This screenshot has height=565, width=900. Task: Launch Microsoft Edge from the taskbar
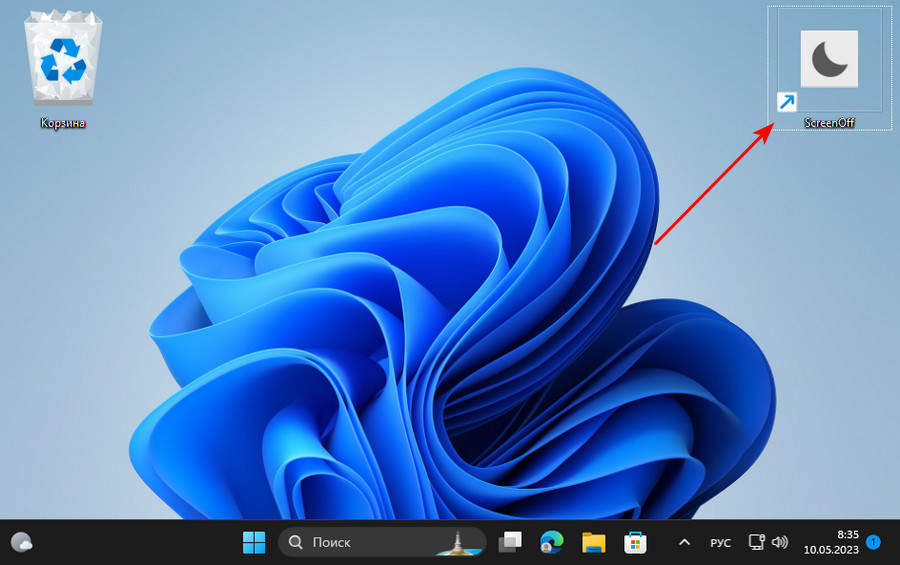pos(552,542)
